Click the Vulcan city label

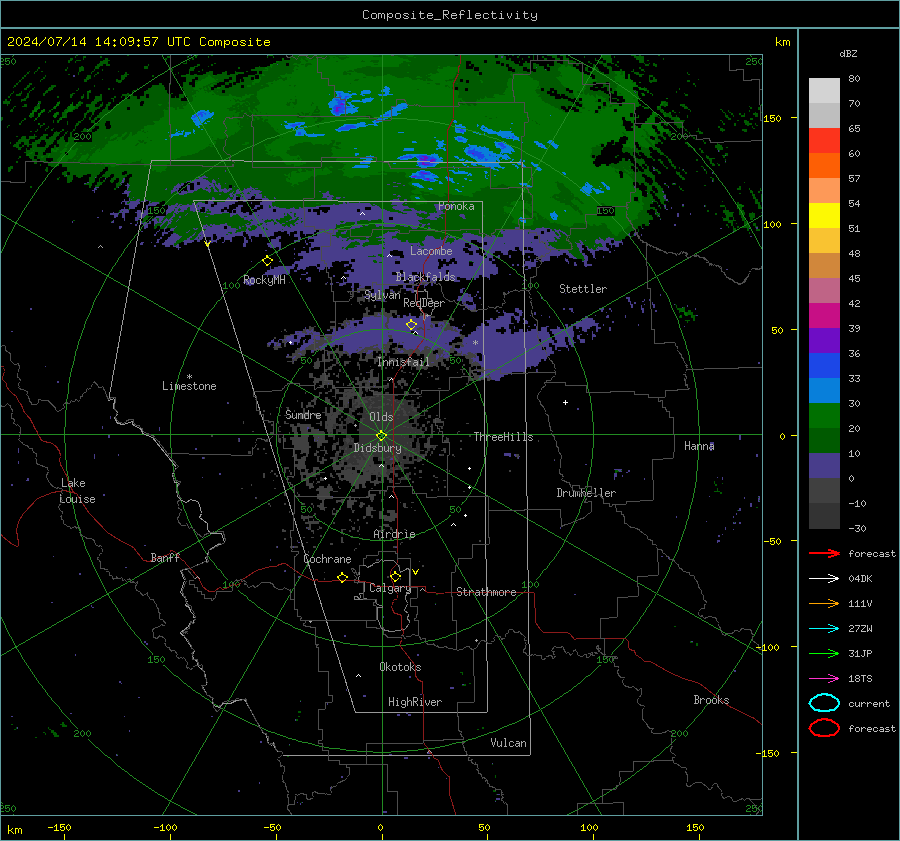click(508, 743)
